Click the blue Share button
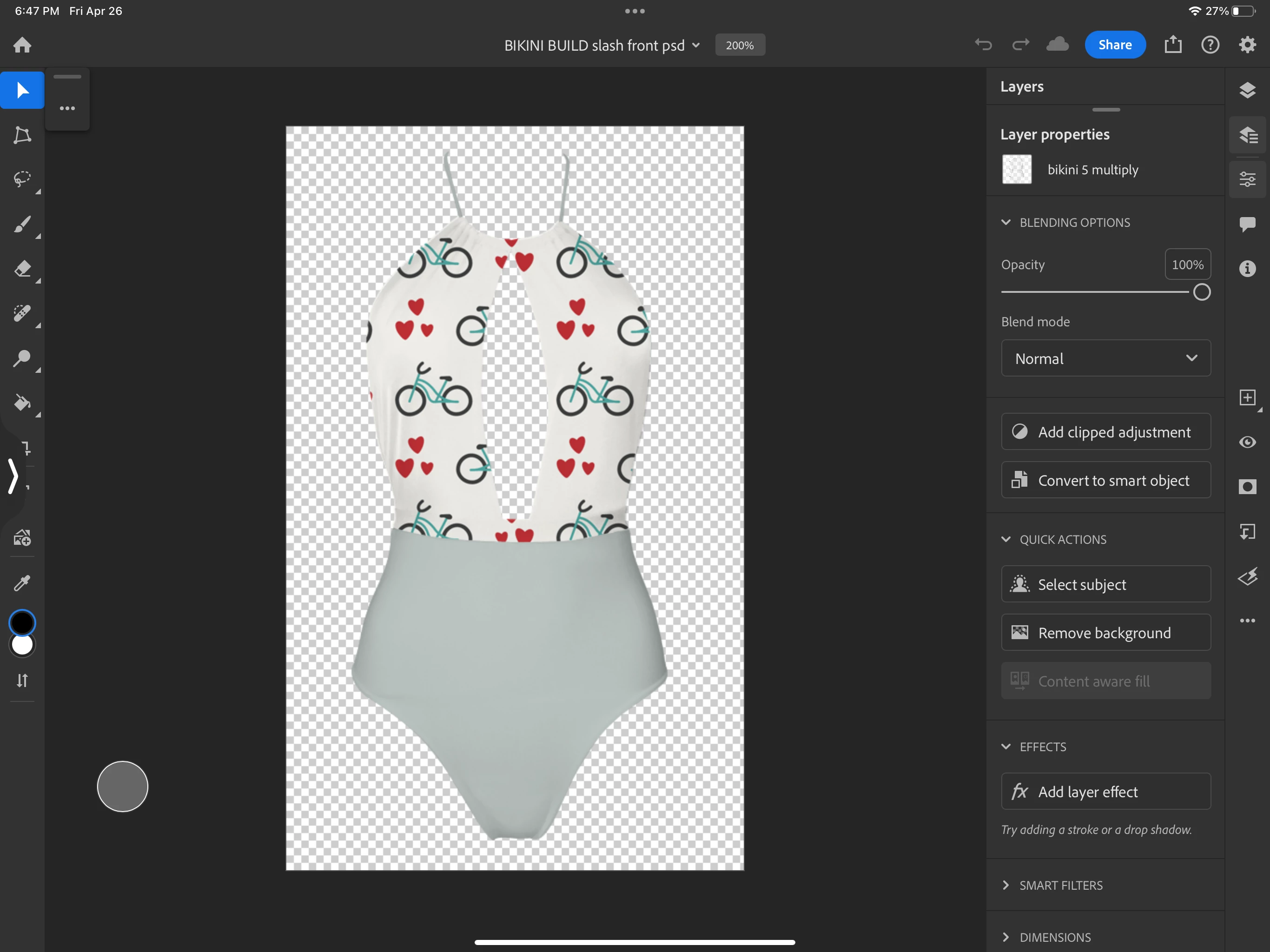 tap(1114, 45)
